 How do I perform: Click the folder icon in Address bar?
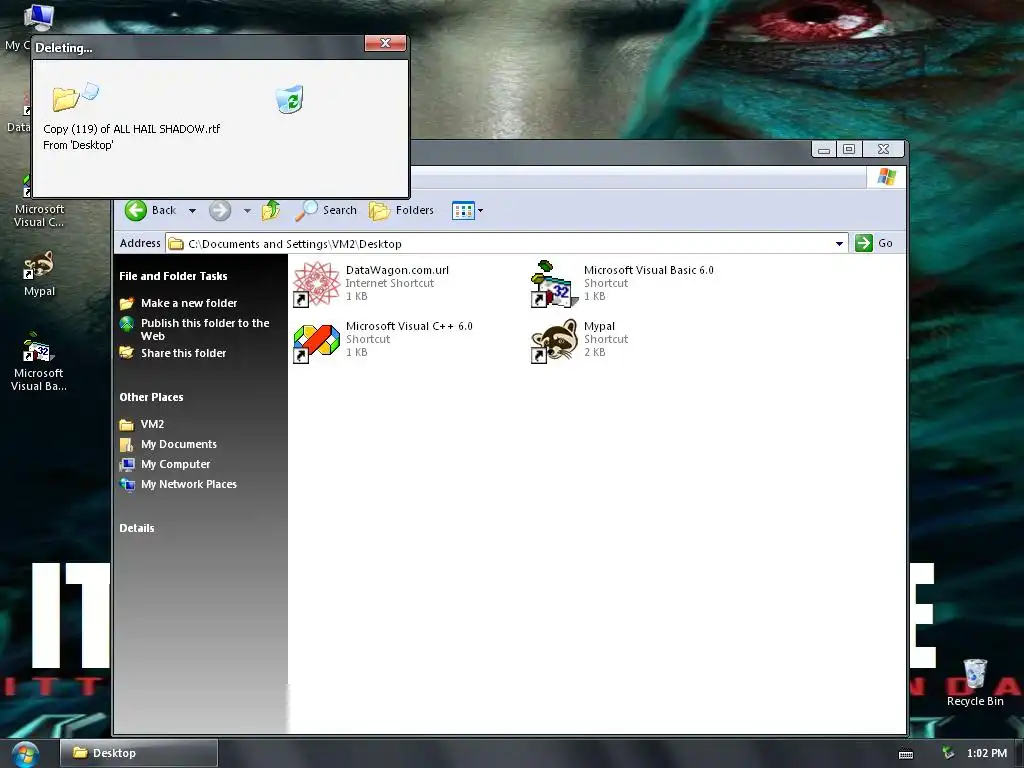tap(176, 244)
